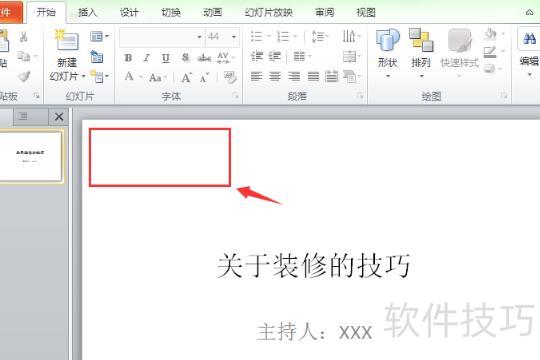This screenshot has width=540, height=360.
Task: Switch to the 动画 (Animations) tab
Action: (212, 13)
